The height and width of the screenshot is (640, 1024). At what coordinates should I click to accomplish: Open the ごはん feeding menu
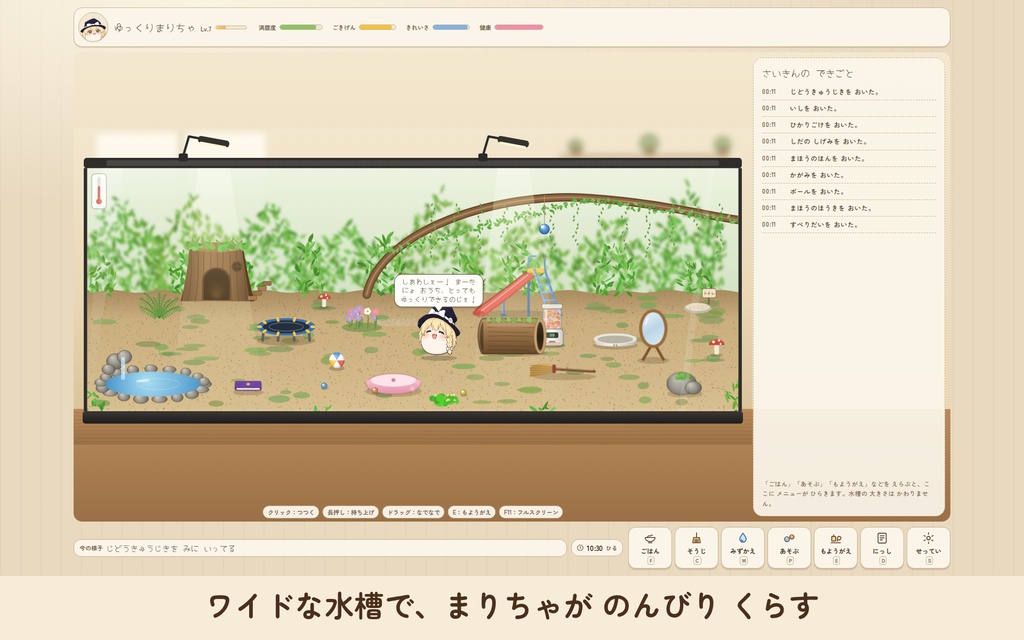click(650, 548)
